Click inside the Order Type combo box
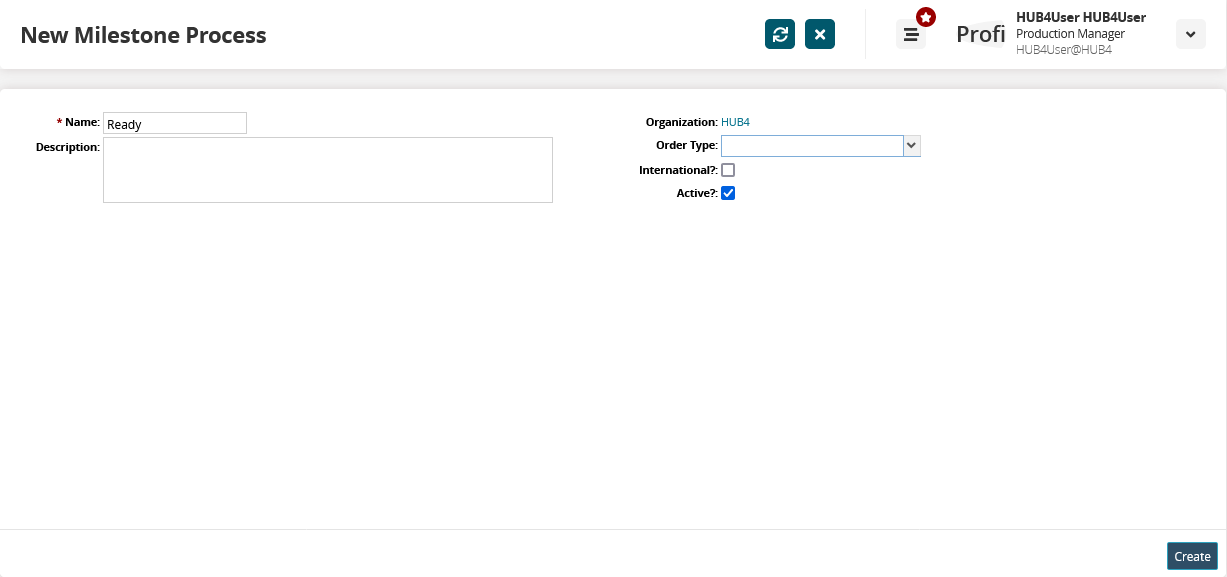Screen dimensions: 1227x577 (811, 146)
